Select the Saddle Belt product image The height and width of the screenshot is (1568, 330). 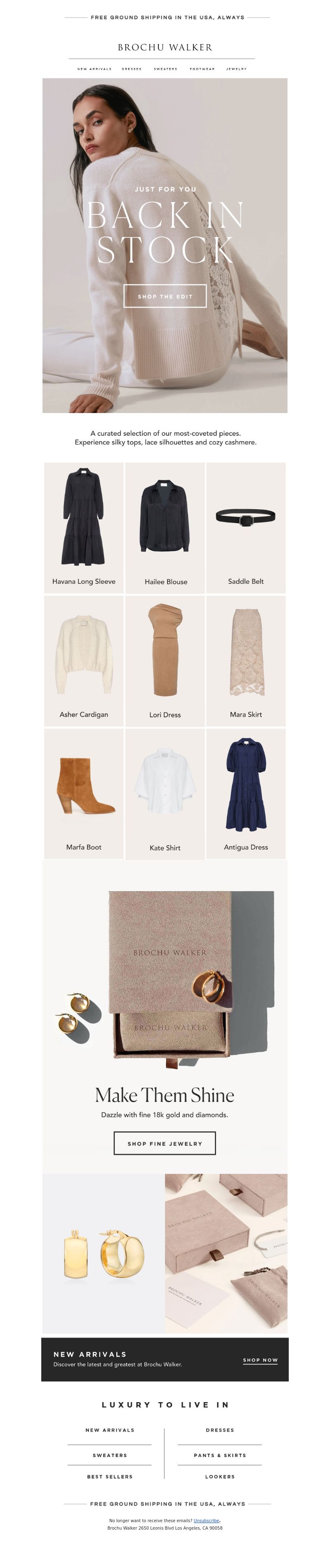(x=246, y=518)
